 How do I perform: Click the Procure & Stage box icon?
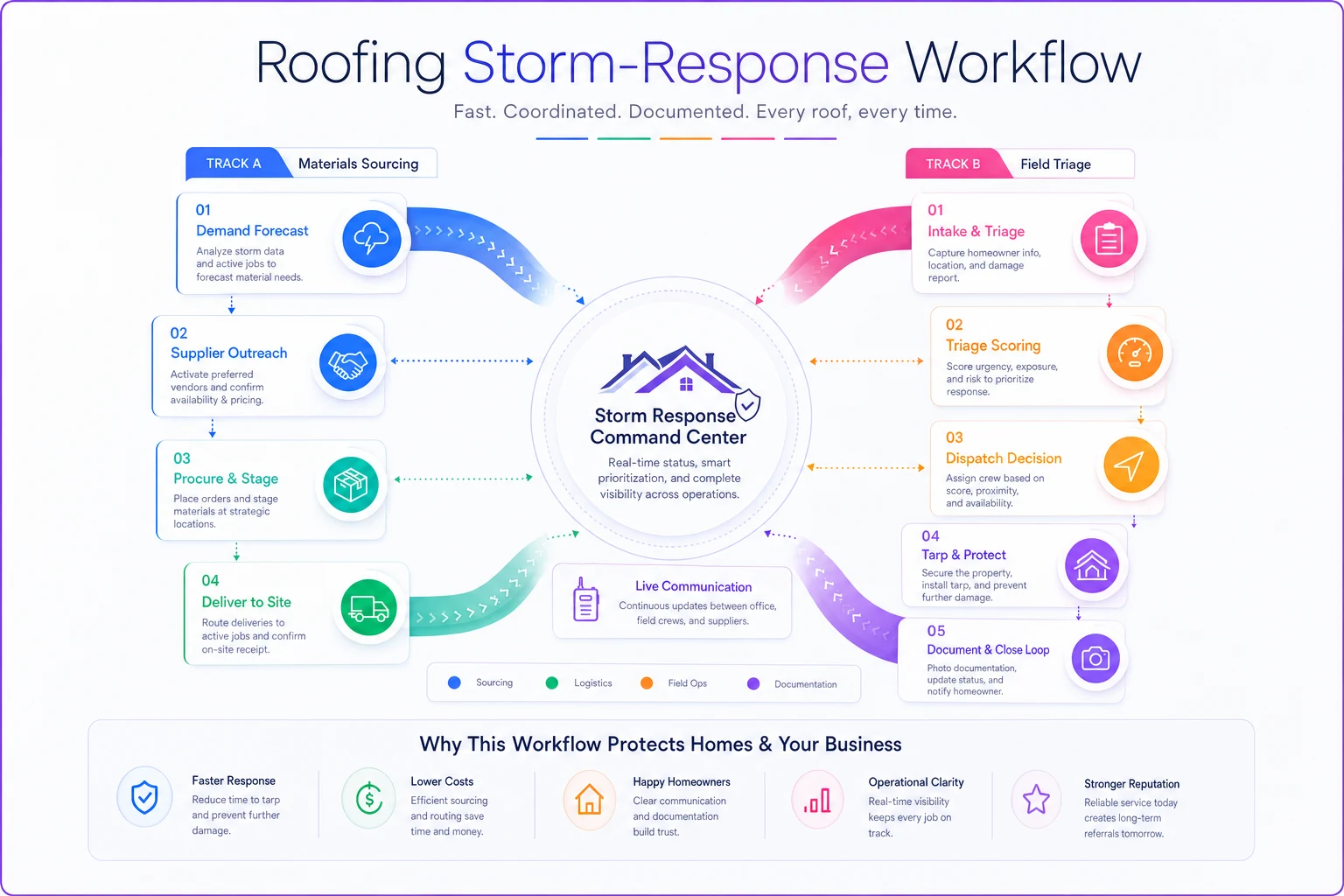[x=351, y=485]
